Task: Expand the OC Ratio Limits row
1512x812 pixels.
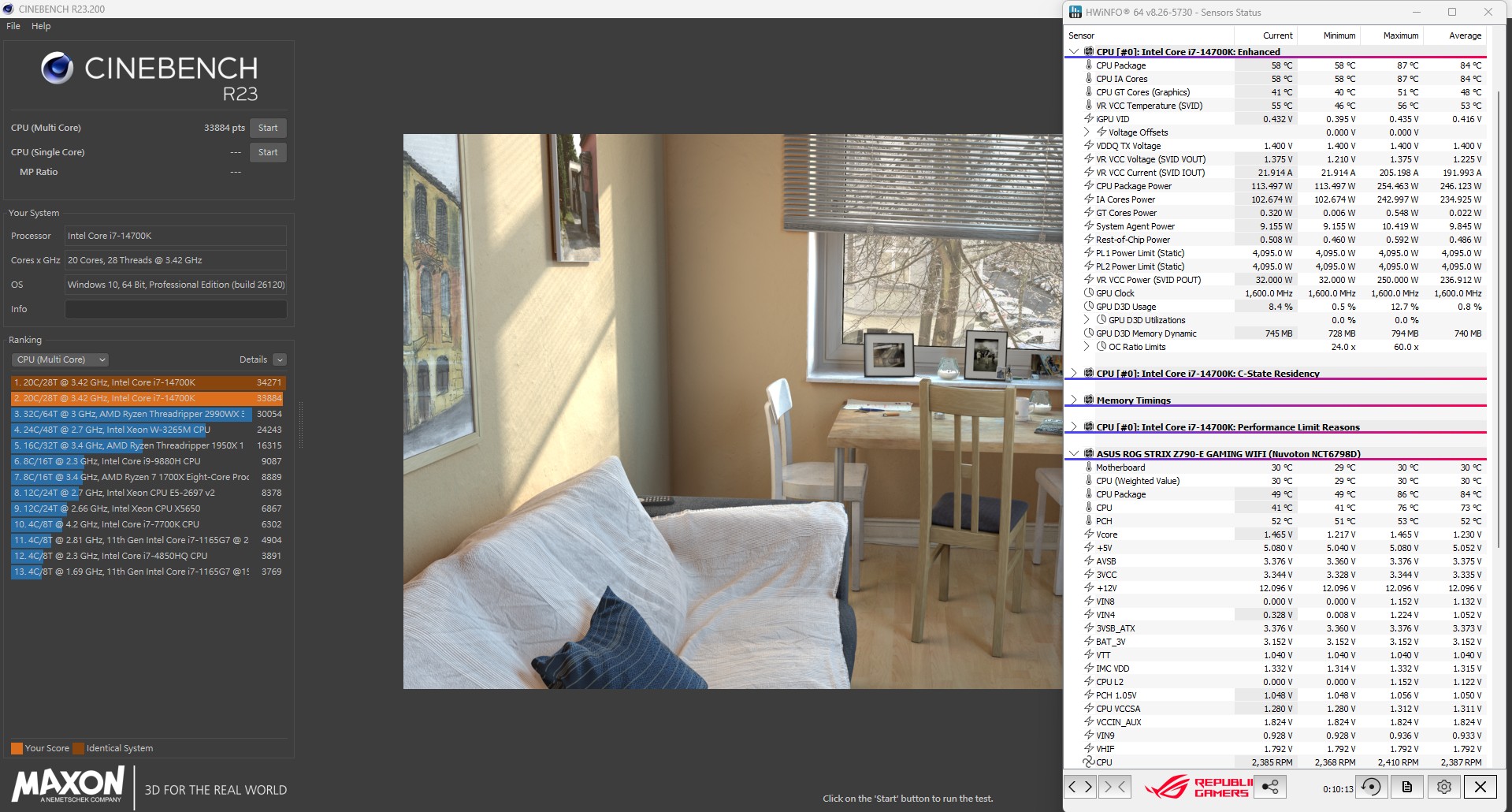Action: [x=1087, y=347]
